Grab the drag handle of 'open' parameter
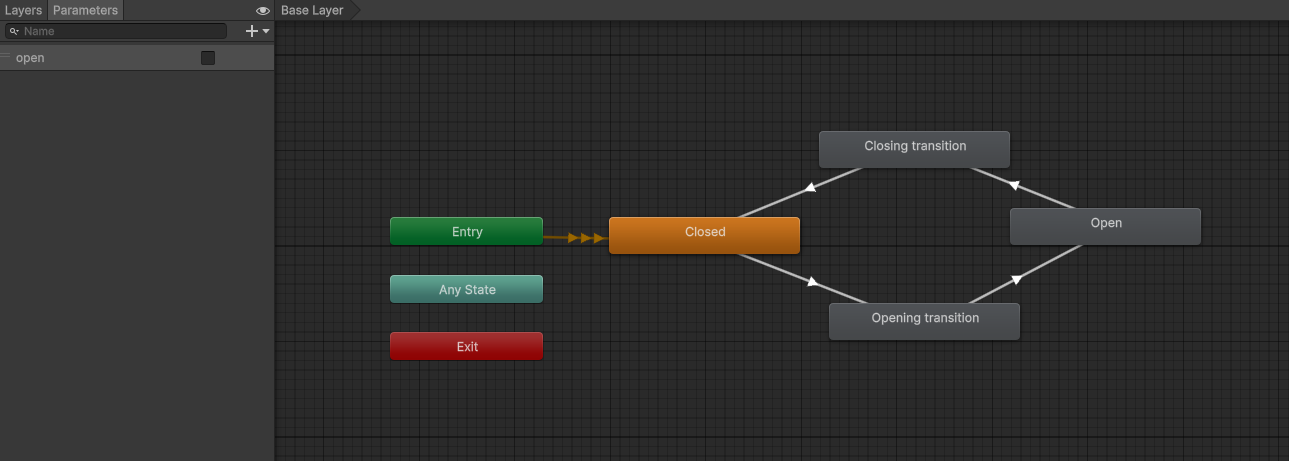The image size is (1289, 461). (x=6, y=57)
